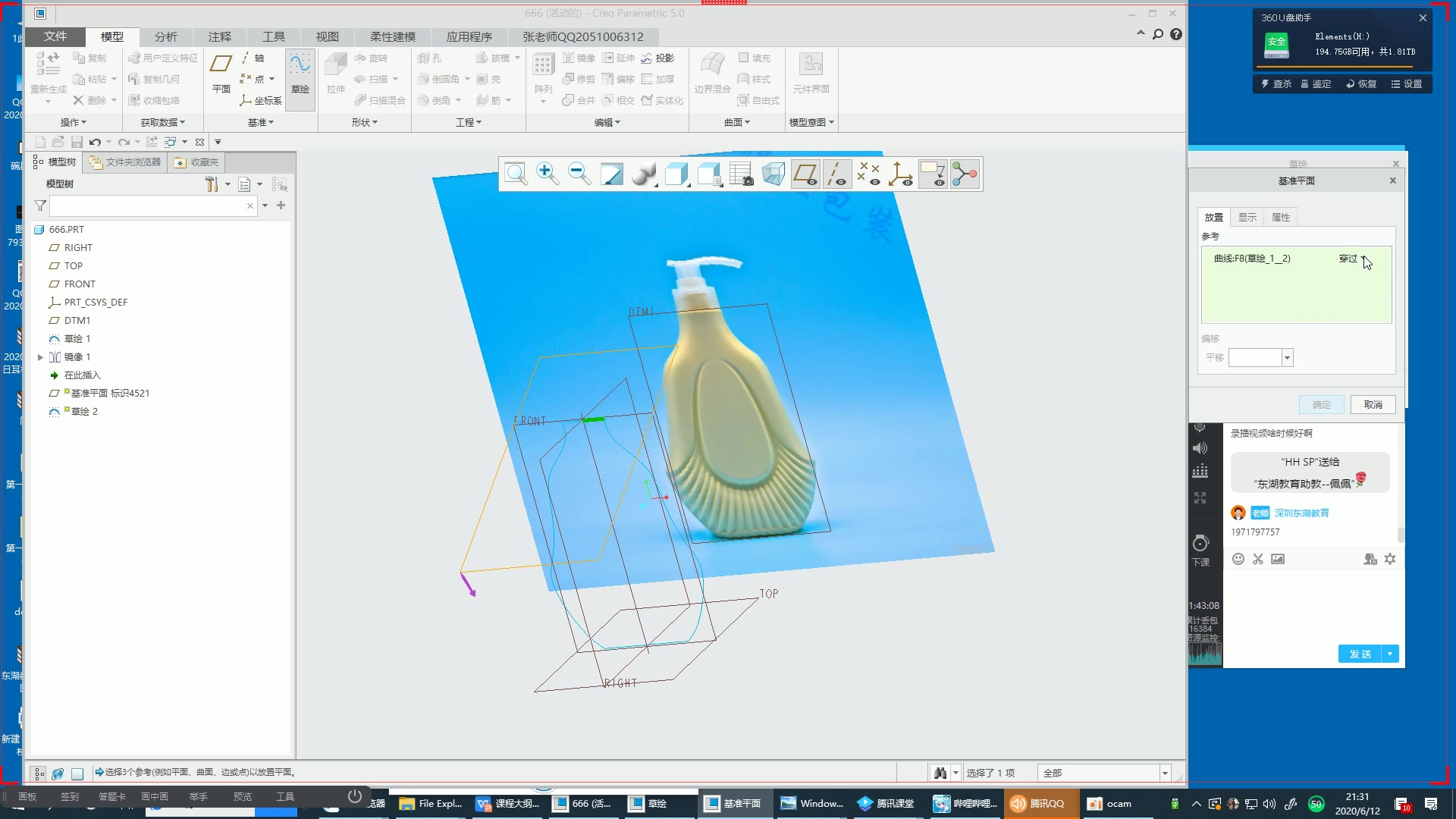This screenshot has height=819, width=1456.
Task: Switch to the Analysis (分析) ribbon tab
Action: [165, 36]
